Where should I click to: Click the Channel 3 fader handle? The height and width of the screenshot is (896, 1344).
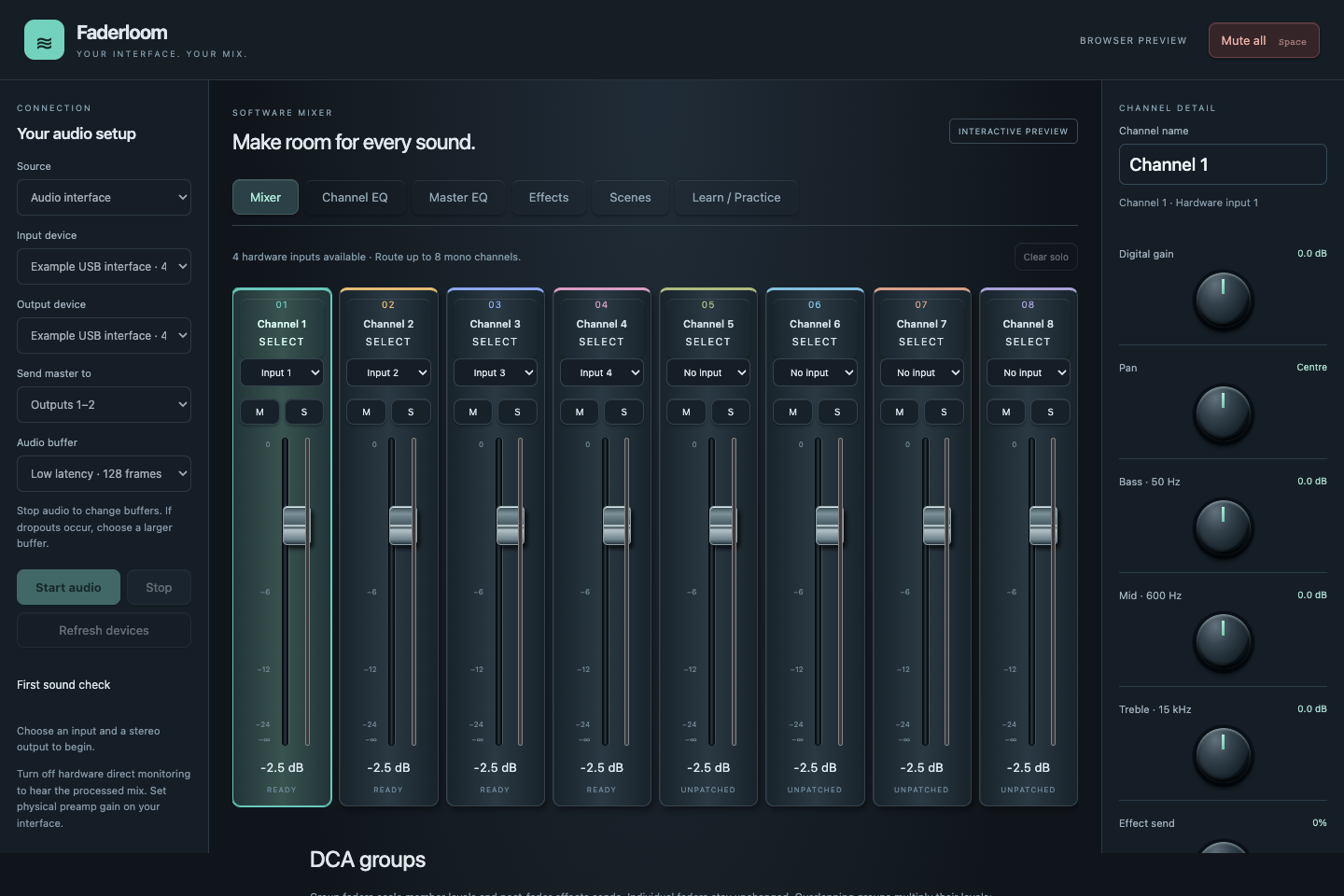pyautogui.click(x=509, y=525)
